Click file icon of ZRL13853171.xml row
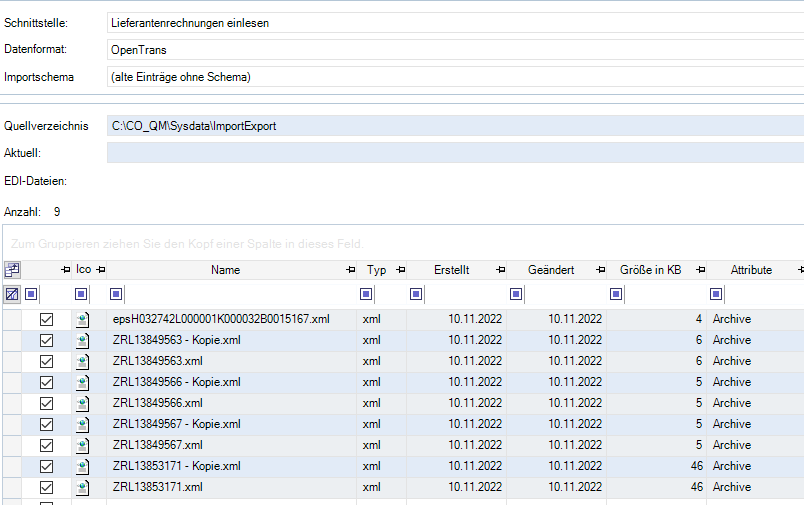Screen dimensions: 804x505 click(x=84, y=487)
